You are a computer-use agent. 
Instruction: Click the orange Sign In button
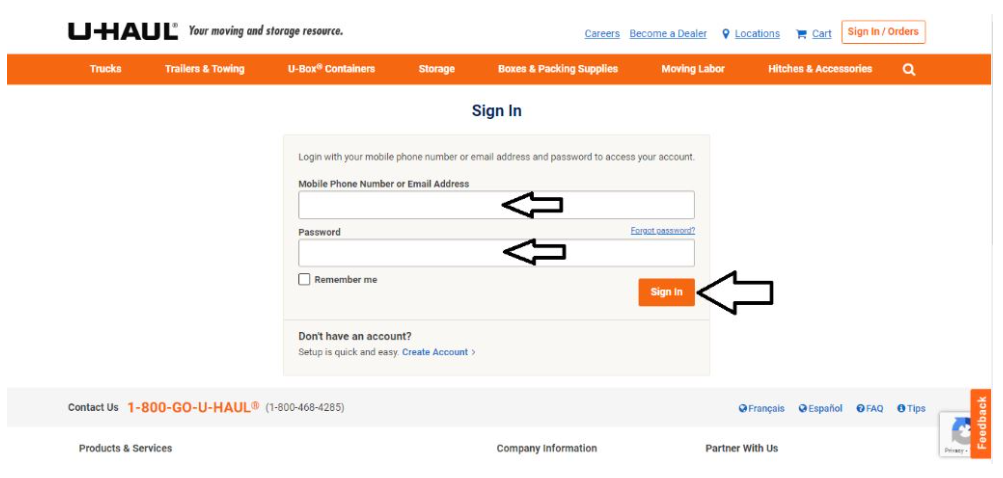(666, 292)
